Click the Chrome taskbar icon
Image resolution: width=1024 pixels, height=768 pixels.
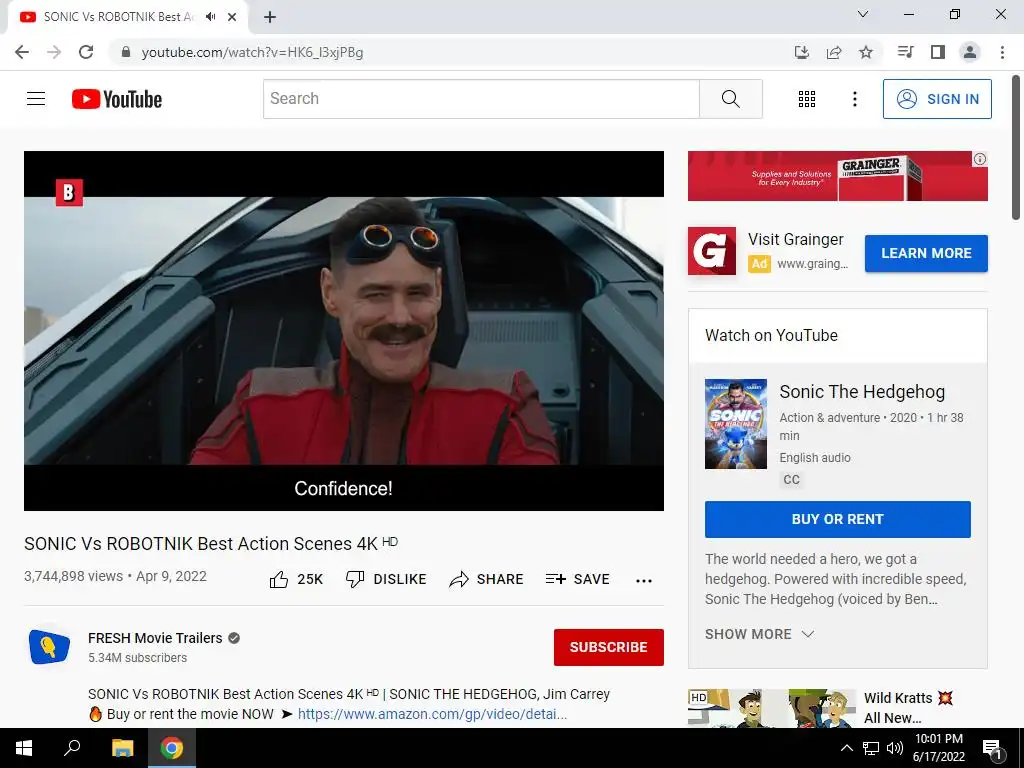pos(172,748)
